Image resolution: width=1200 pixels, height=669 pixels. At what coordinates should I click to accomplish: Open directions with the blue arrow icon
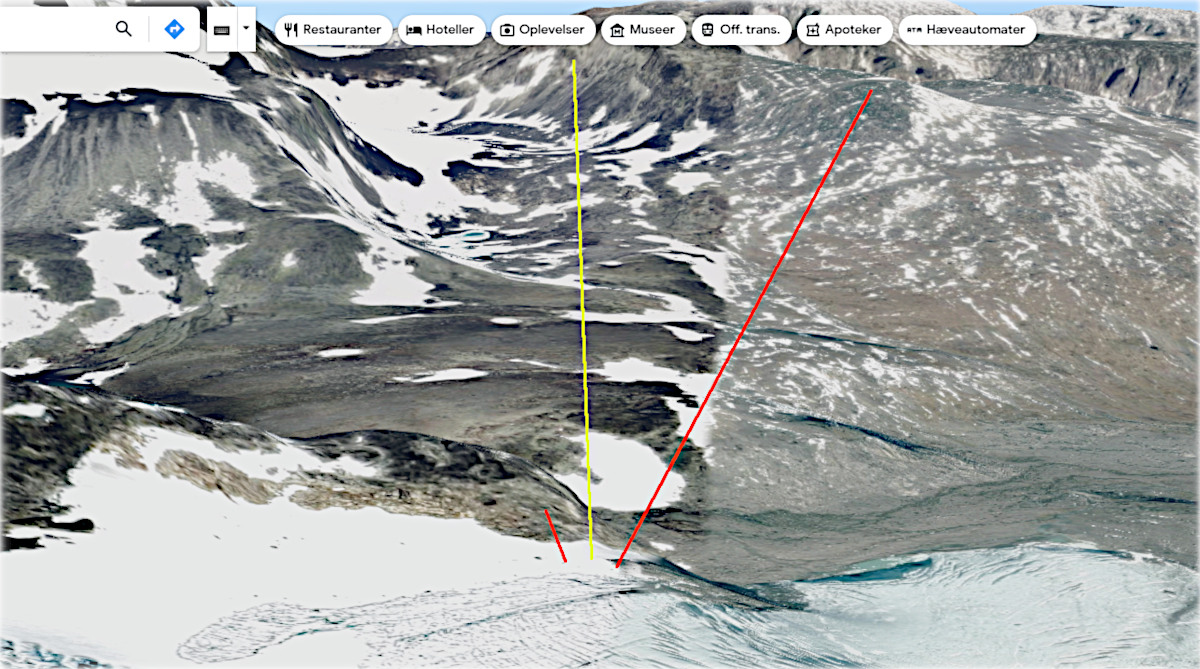click(x=174, y=29)
